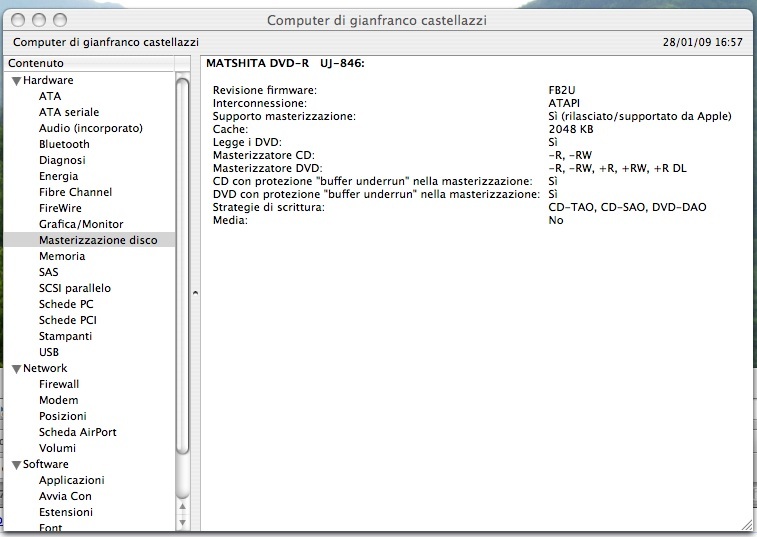Open Memoria in the sidebar
Screen dimensions: 757x537
(x=62, y=256)
